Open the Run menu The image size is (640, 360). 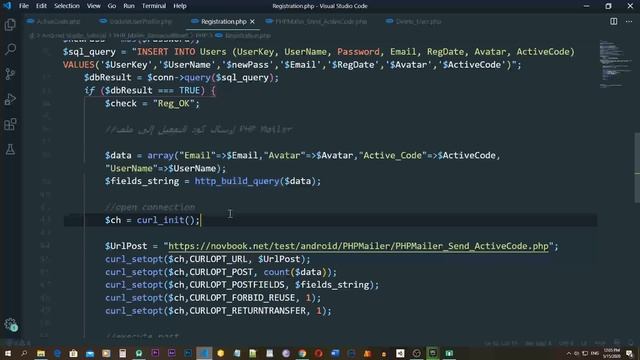coord(129,6)
